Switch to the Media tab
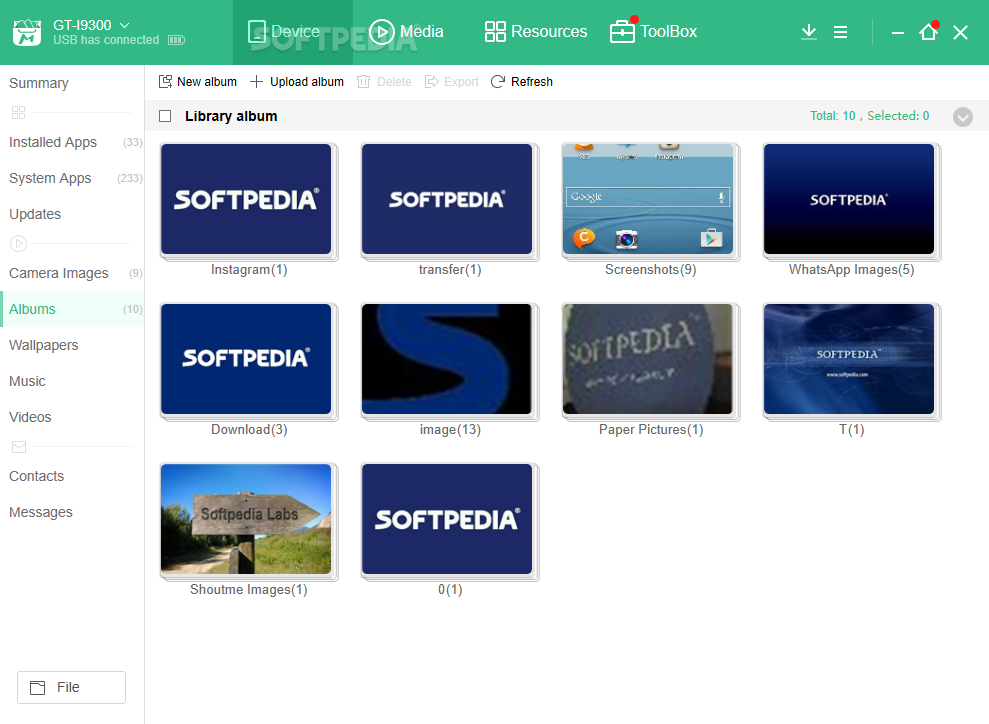 [406, 32]
